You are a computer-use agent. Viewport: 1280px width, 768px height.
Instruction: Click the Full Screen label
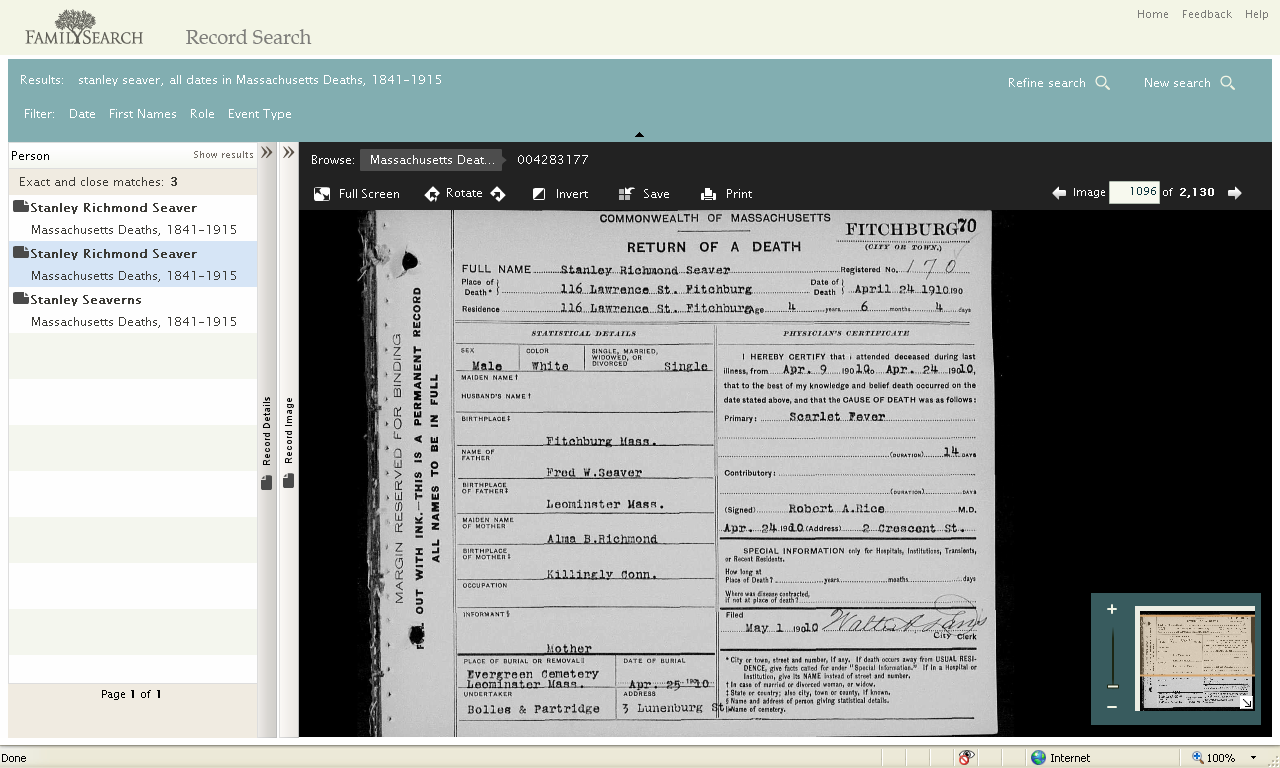click(369, 194)
